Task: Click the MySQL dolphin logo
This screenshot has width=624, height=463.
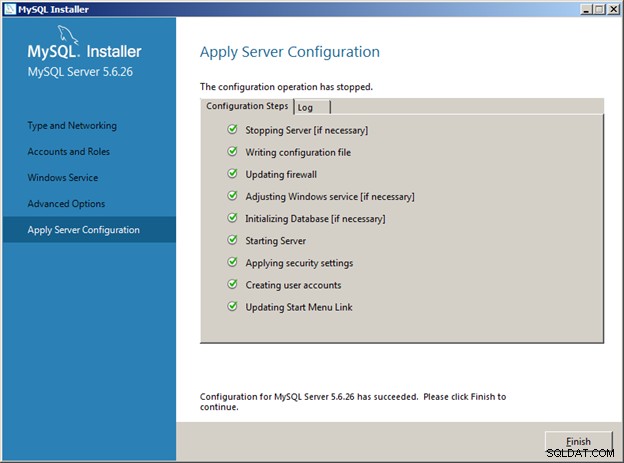Action: click(x=68, y=34)
